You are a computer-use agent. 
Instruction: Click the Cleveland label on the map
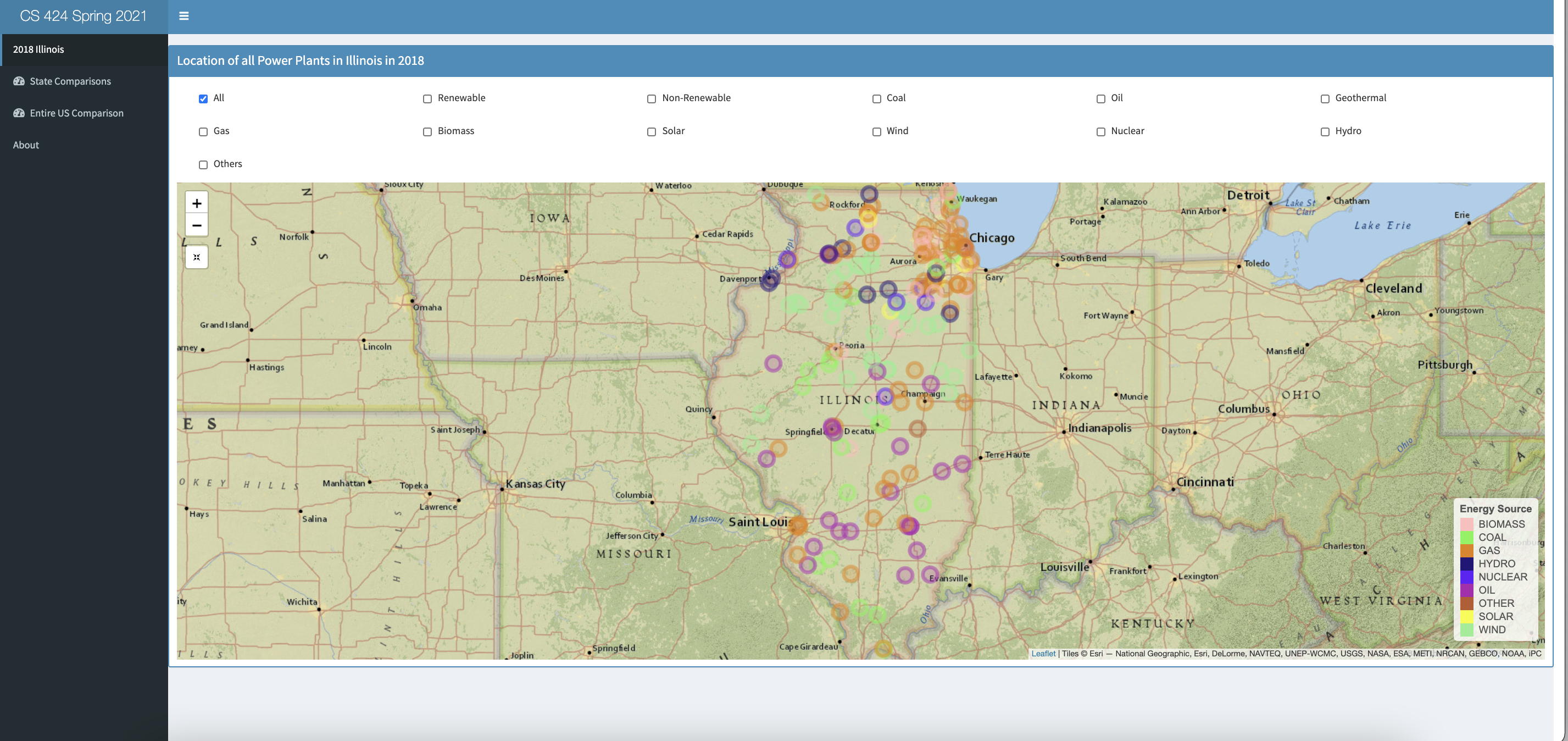1393,289
